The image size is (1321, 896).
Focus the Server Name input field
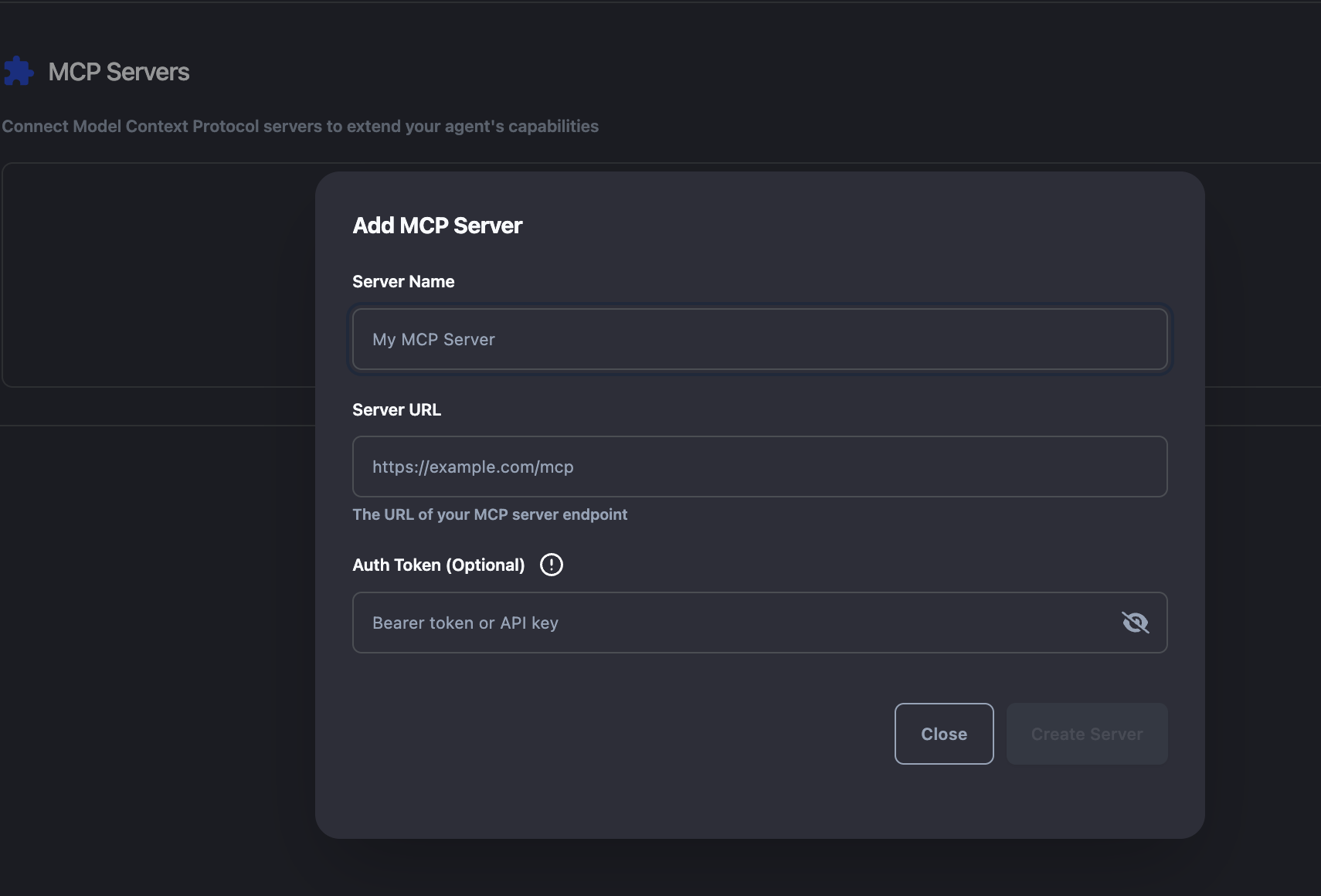[759, 339]
